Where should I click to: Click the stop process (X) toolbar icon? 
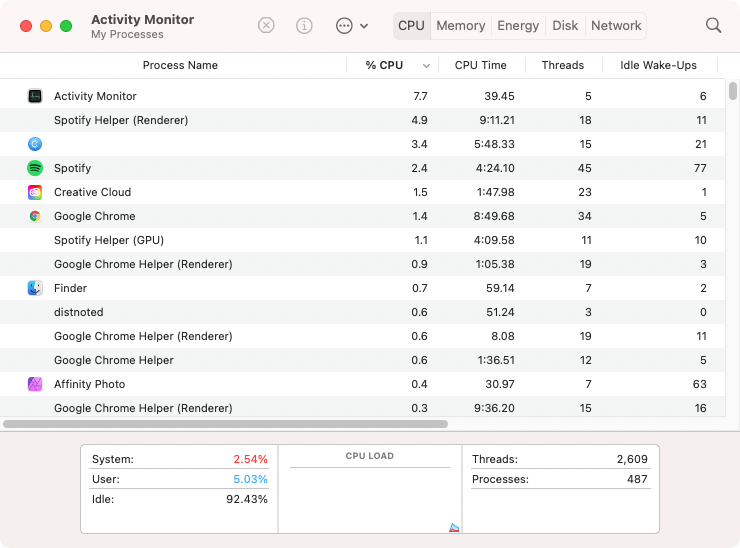pos(266,25)
